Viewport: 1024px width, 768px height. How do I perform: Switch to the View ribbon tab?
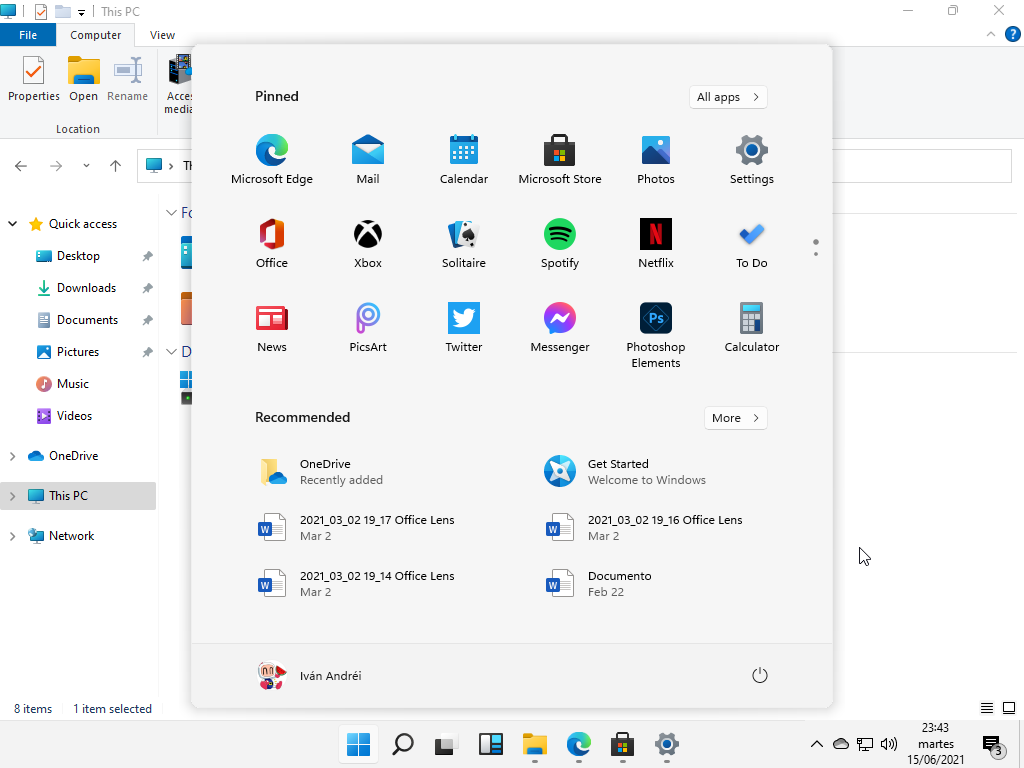point(162,35)
